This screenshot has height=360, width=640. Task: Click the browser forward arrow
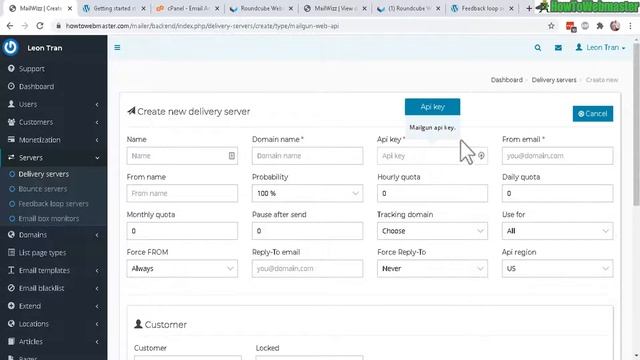24,26
